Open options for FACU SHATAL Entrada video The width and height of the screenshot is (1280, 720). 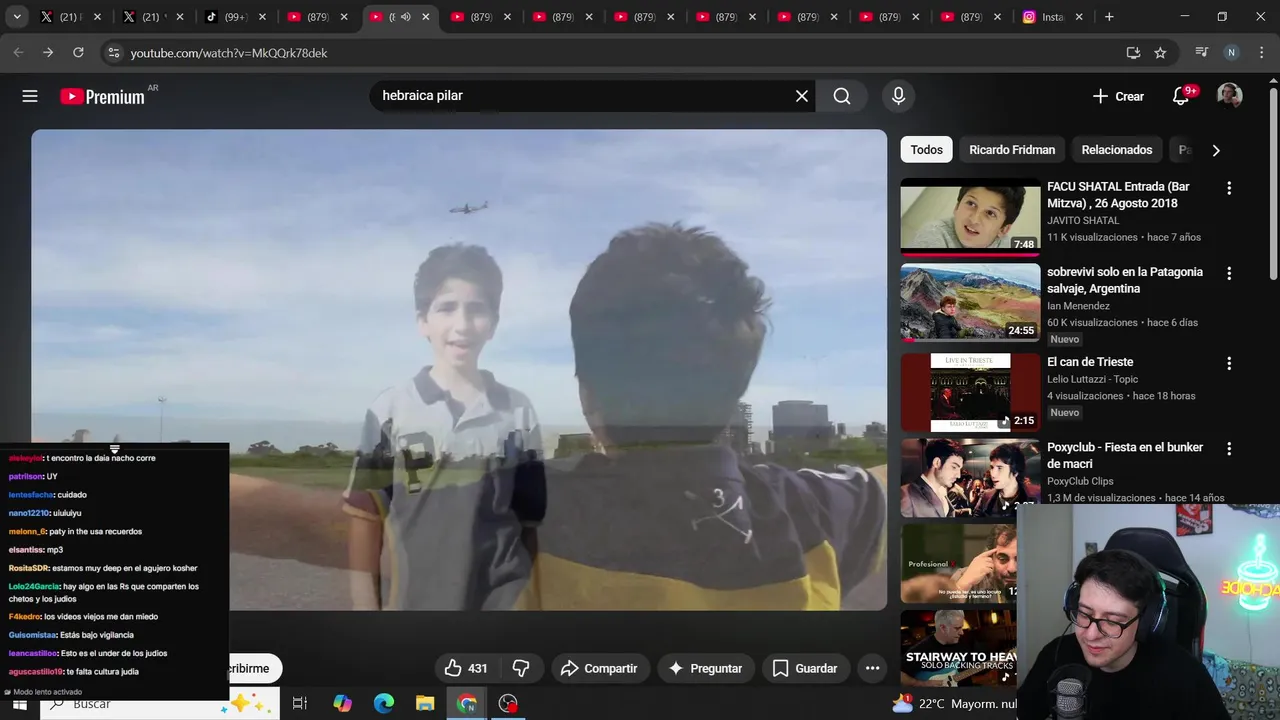click(1229, 188)
